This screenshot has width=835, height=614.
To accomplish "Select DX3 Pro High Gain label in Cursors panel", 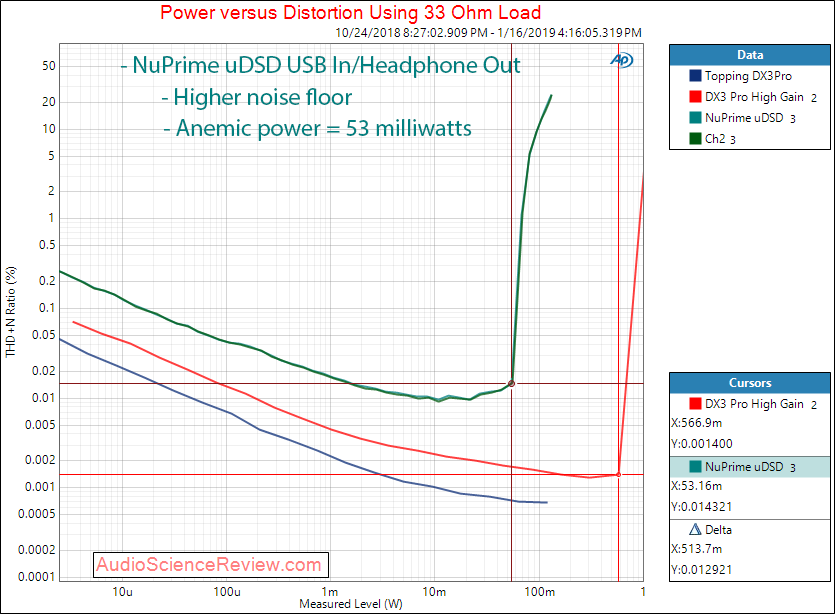I will (754, 404).
